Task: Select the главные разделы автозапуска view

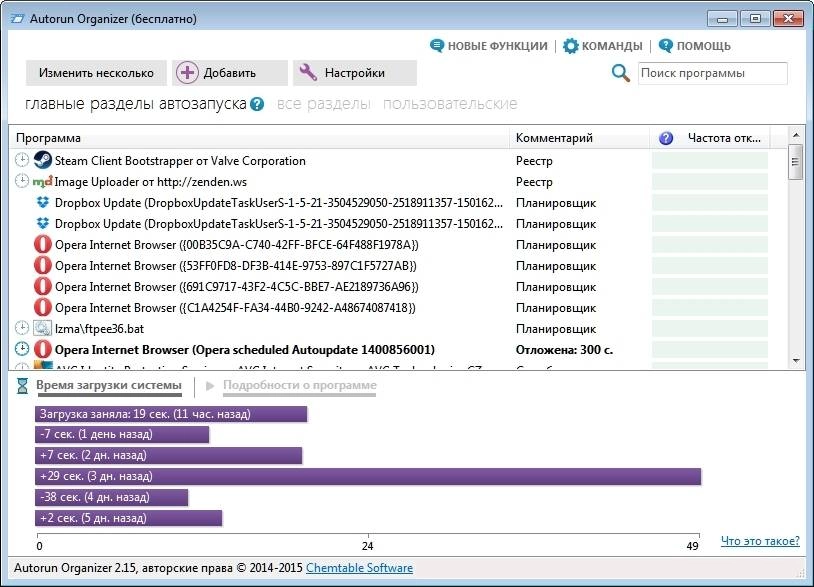Action: click(135, 104)
